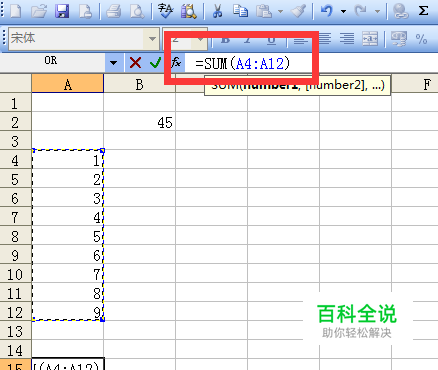Select the Format Painter brush
The width and height of the screenshot is (438, 370).
click(298, 11)
